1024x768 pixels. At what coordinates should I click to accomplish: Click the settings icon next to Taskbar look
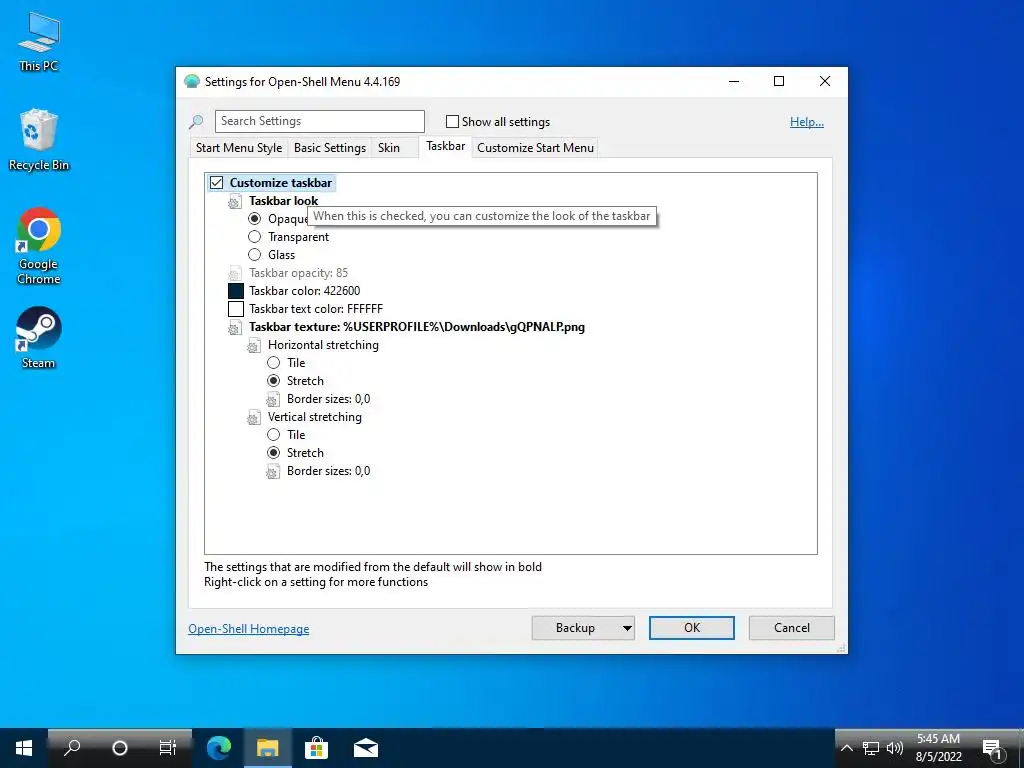[x=235, y=201]
